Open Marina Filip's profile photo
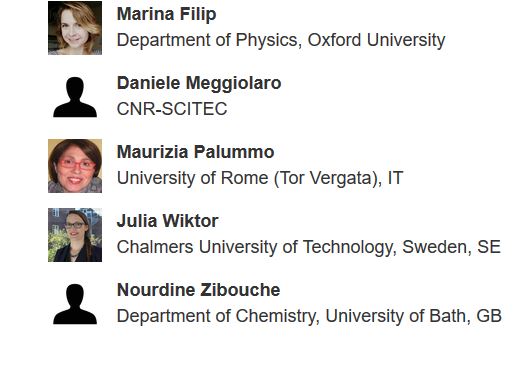The width and height of the screenshot is (525, 371). click(75, 28)
